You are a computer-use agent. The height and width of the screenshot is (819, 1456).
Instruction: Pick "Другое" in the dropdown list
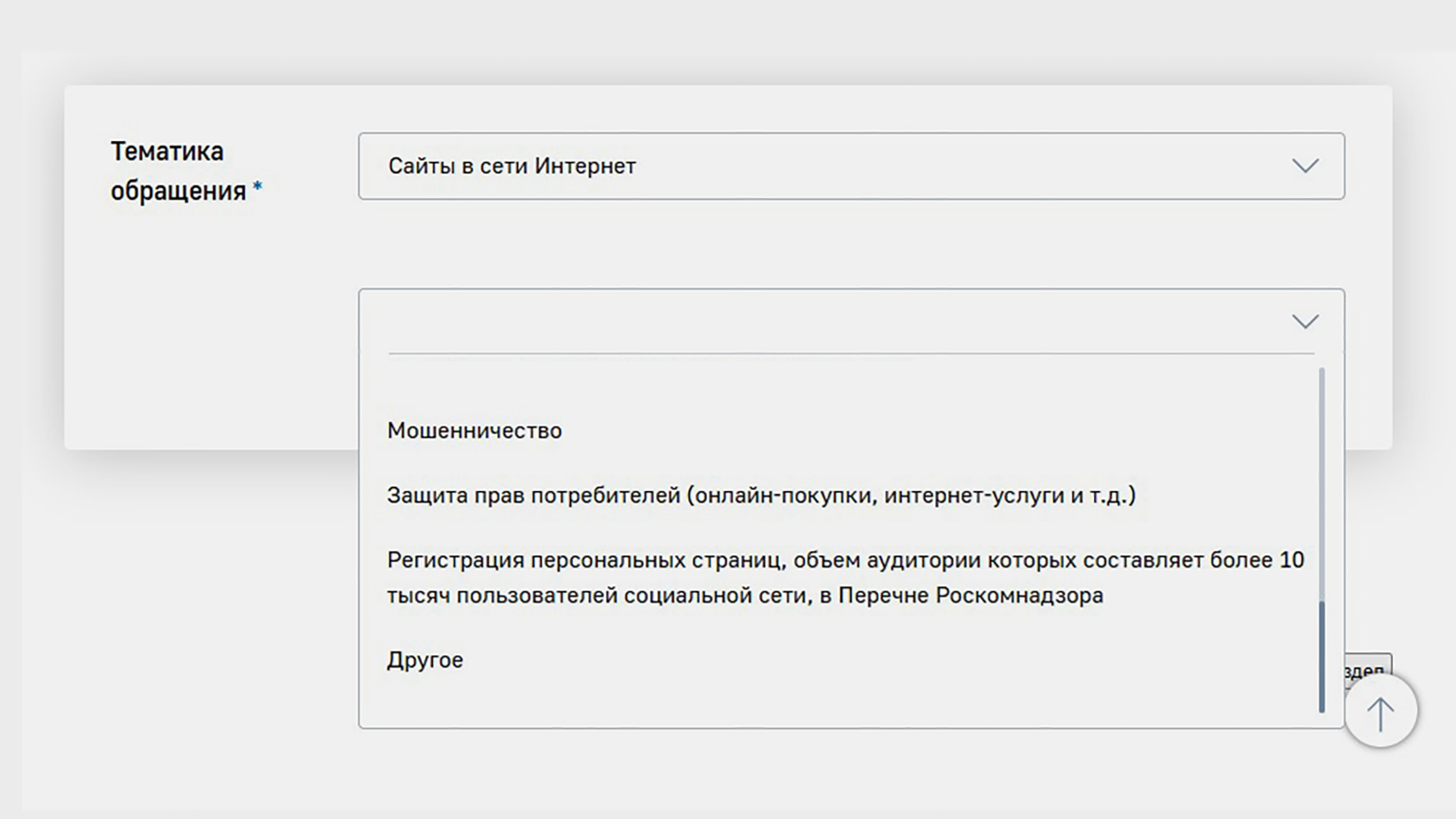pos(425,660)
